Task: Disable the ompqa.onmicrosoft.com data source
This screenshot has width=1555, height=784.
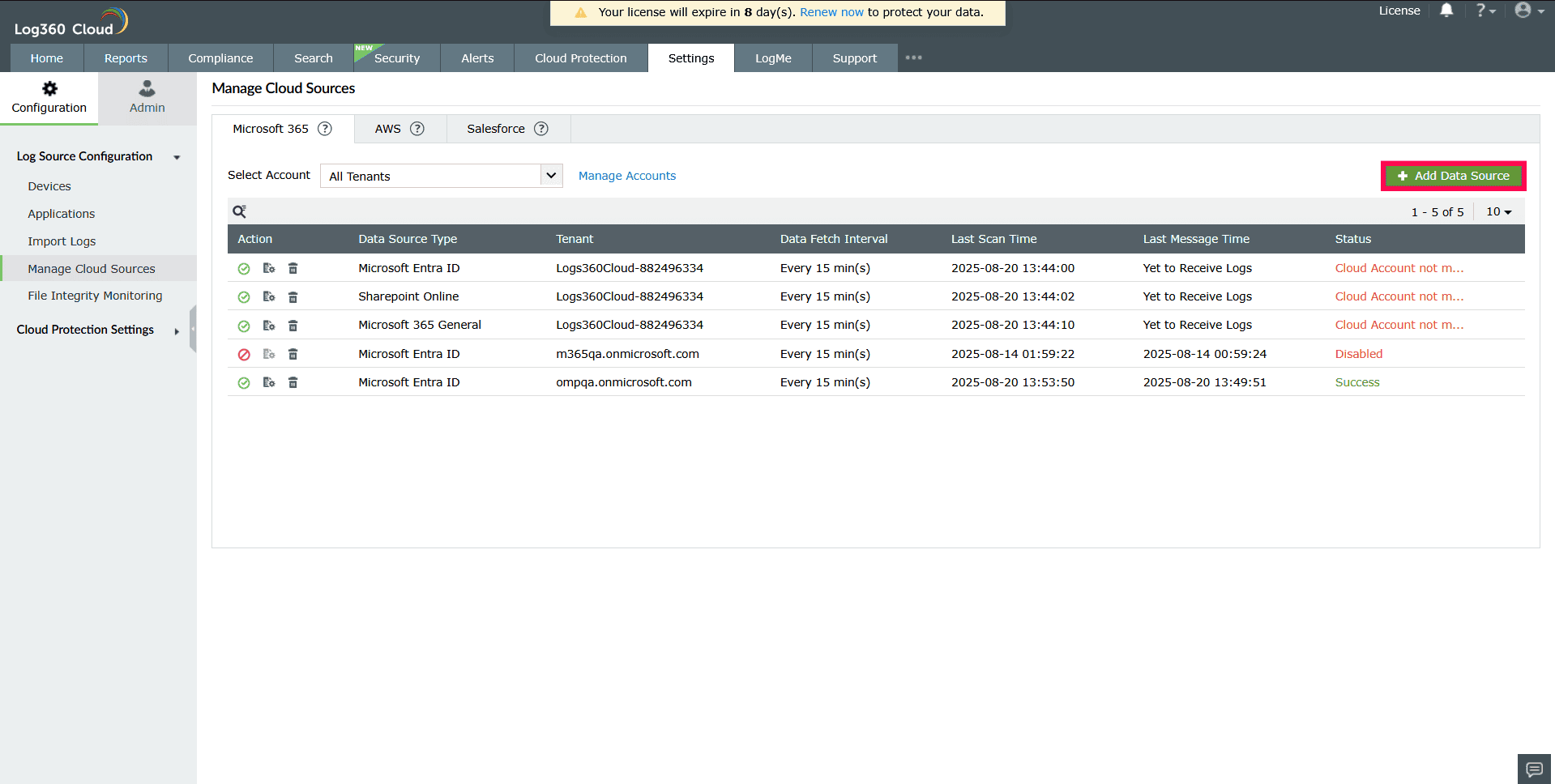Action: tap(244, 383)
